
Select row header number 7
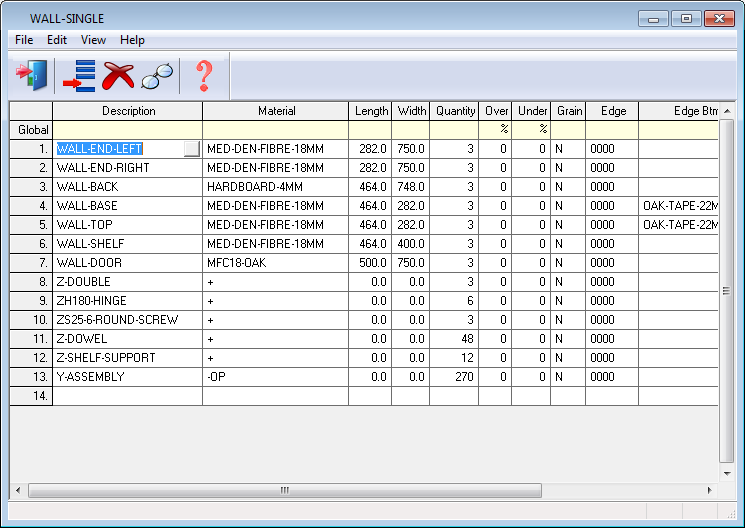coord(31,263)
